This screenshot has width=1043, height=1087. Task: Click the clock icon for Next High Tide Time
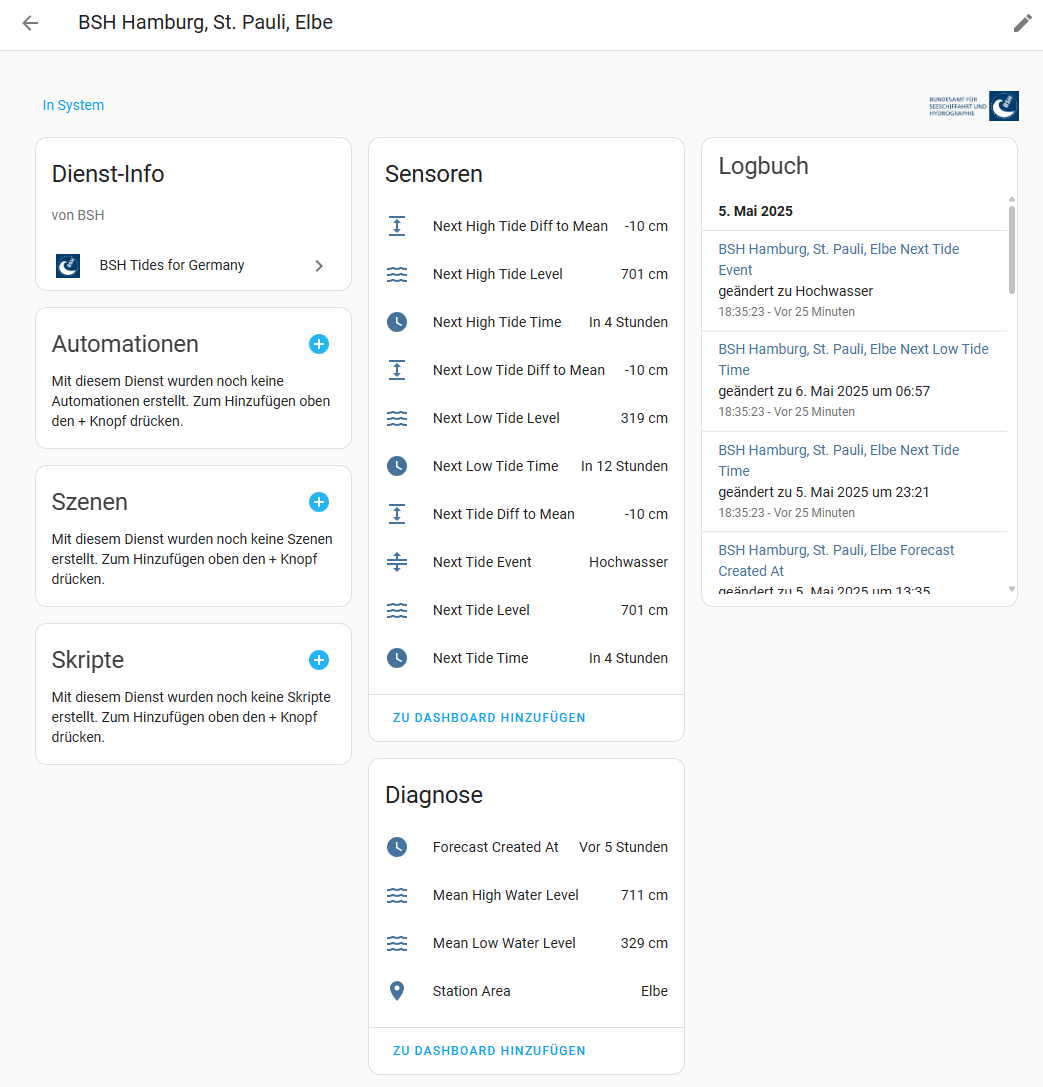397,322
